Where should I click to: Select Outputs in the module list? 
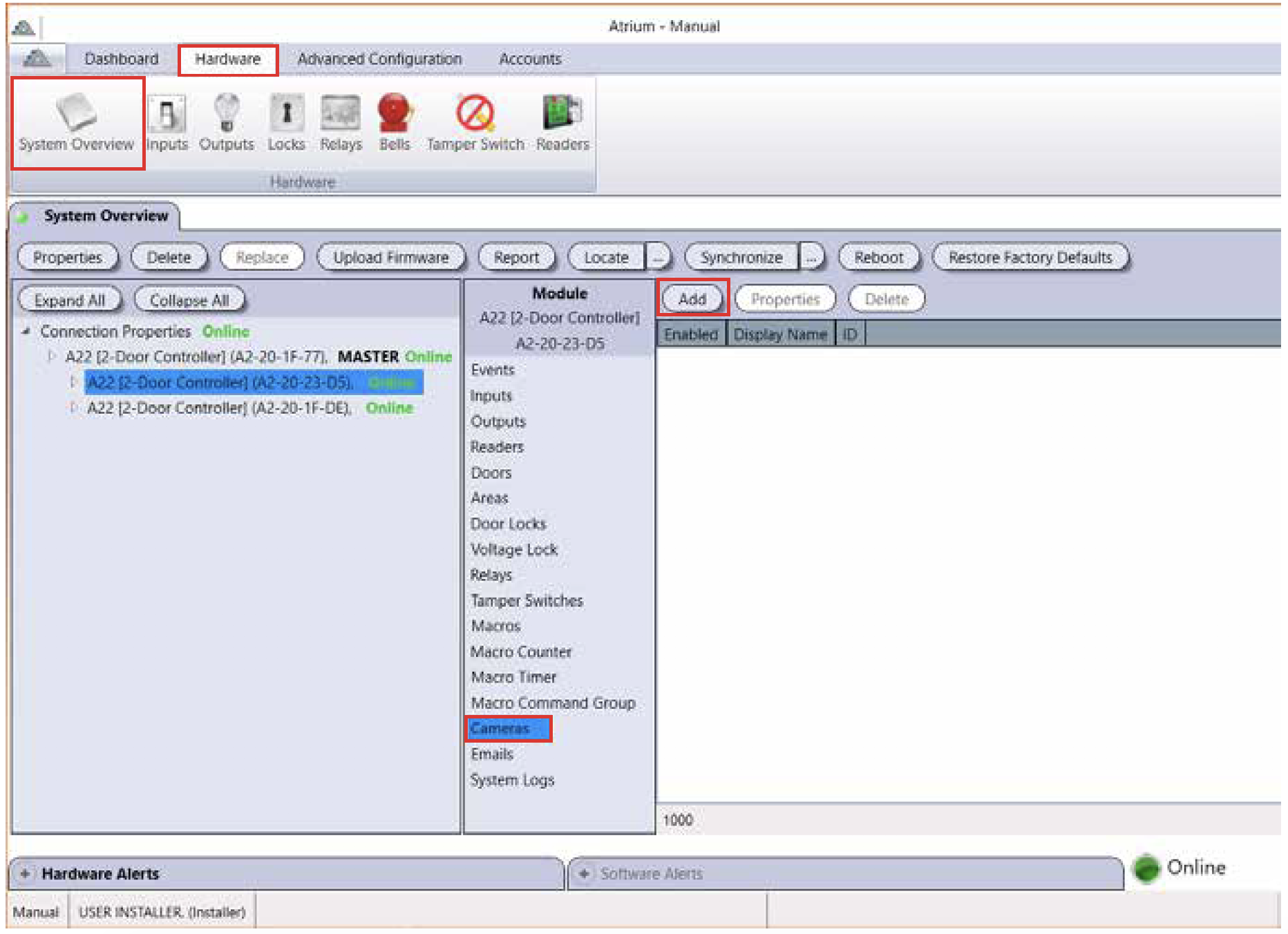pyautogui.click(x=498, y=421)
